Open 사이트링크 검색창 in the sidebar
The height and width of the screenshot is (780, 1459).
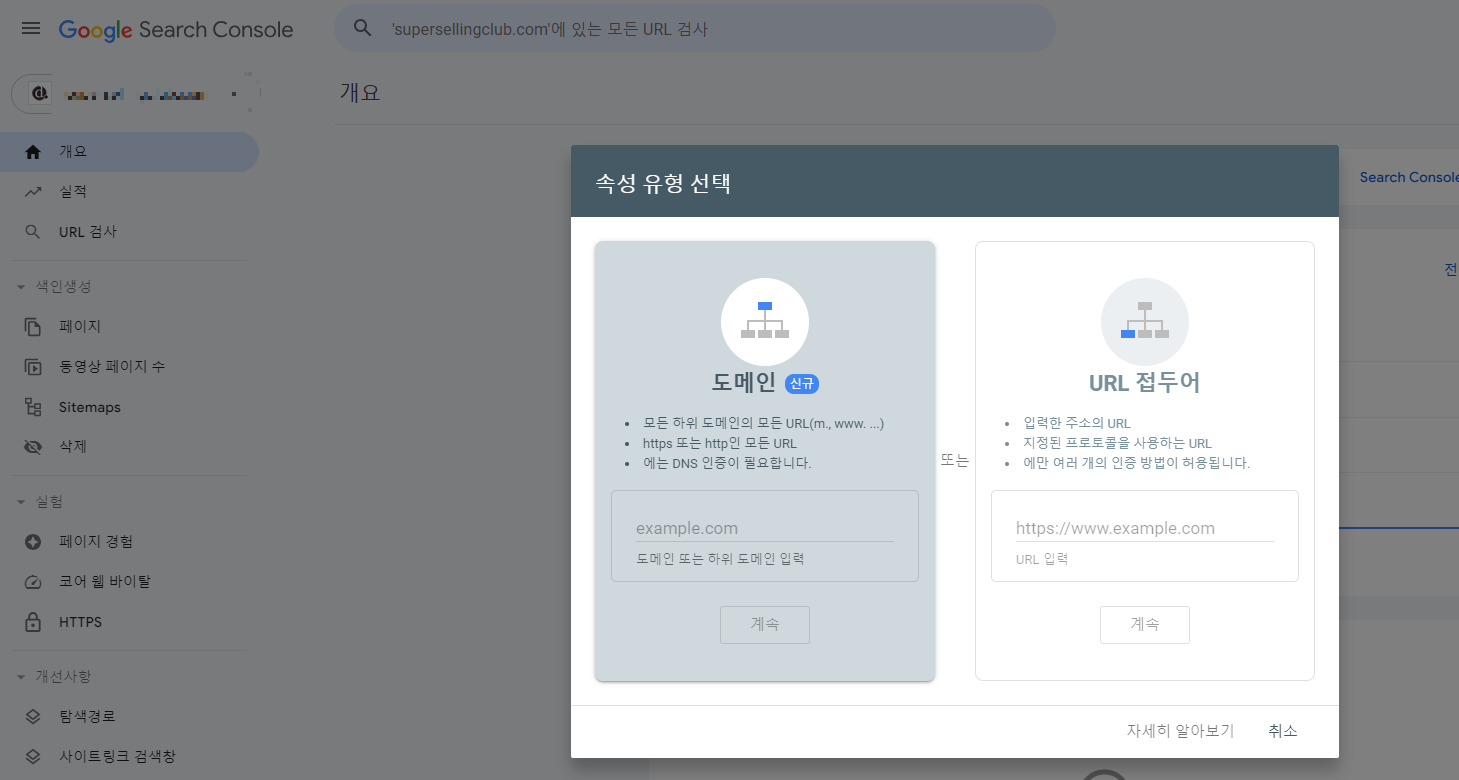129,757
